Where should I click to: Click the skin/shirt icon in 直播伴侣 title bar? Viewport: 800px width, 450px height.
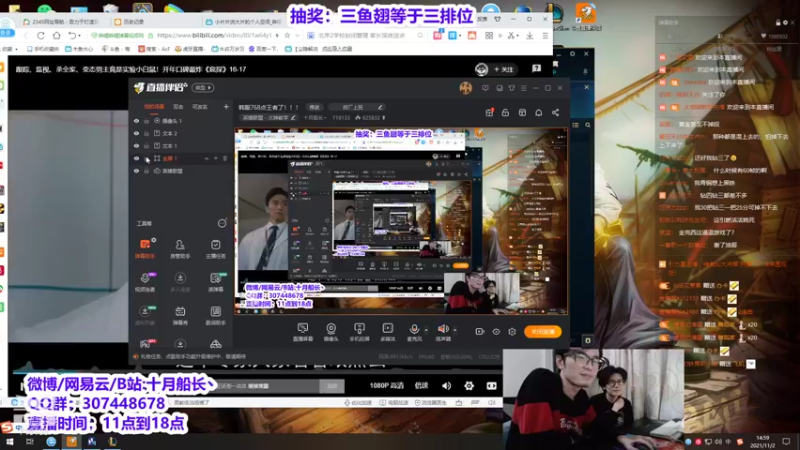[512, 88]
